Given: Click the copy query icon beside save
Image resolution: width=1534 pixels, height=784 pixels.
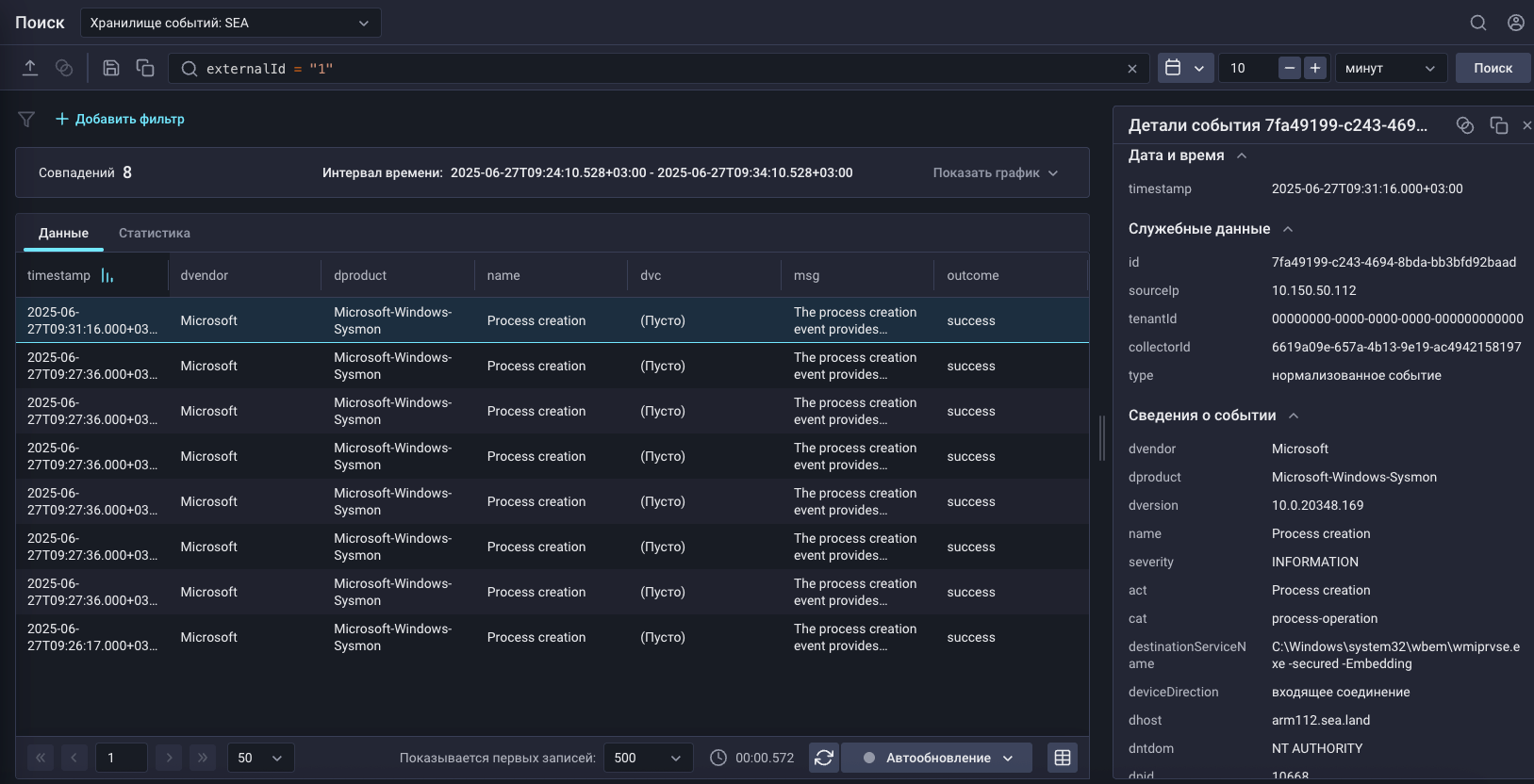Looking at the screenshot, I should pyautogui.click(x=145, y=68).
